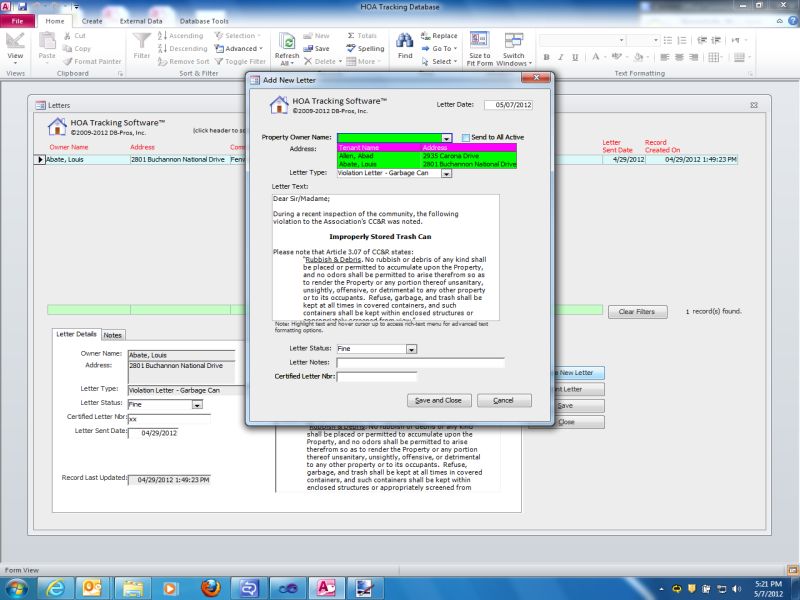Click New Letter button in Letters window
The height and width of the screenshot is (600, 800).
tap(579, 373)
